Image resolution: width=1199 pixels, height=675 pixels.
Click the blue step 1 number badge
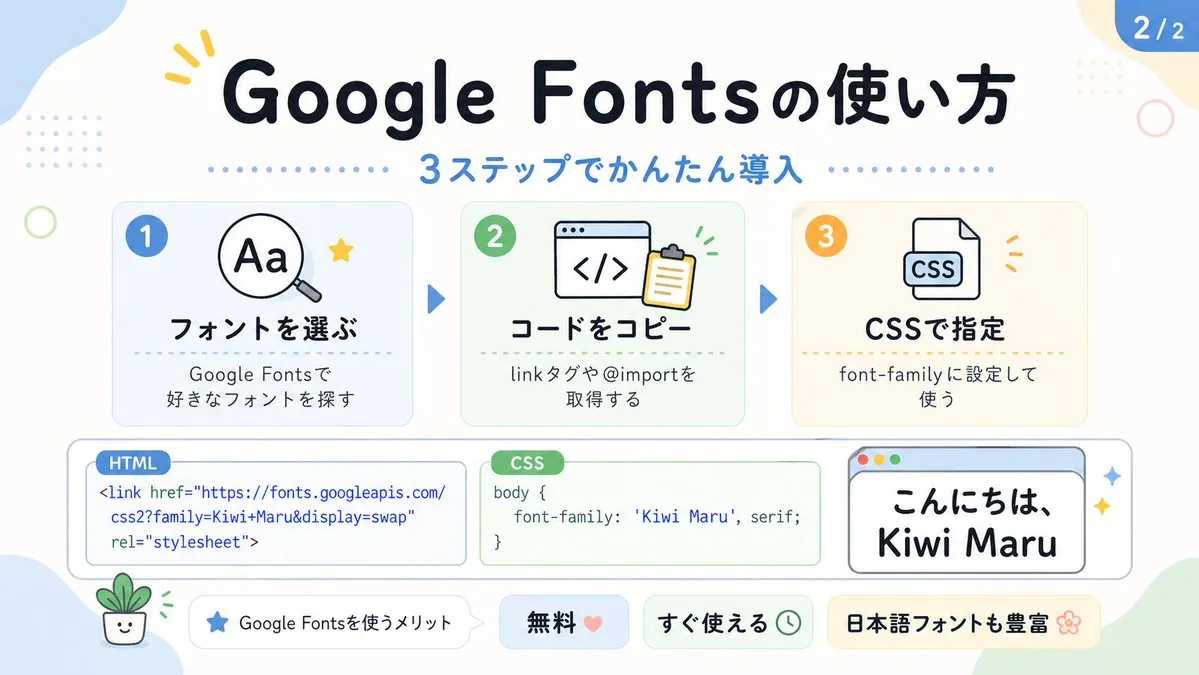tap(147, 235)
